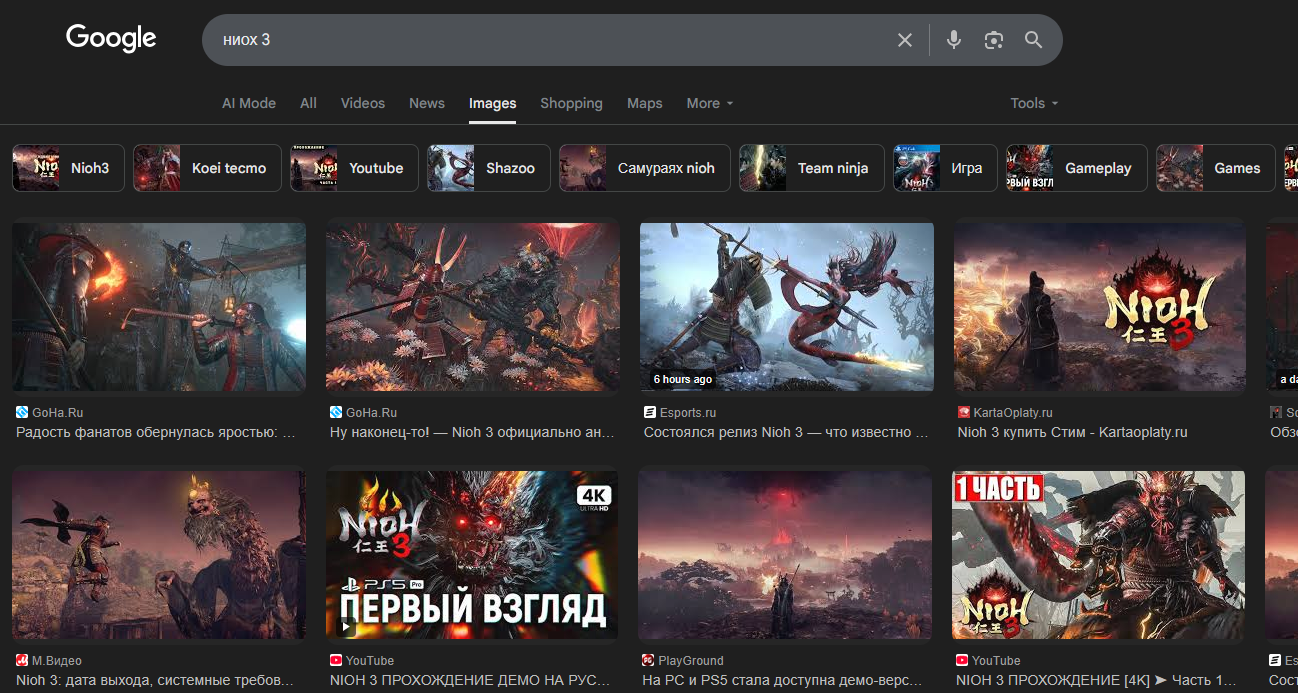Open GoHa.Ru image of samurai with flaming weapon

point(159,306)
